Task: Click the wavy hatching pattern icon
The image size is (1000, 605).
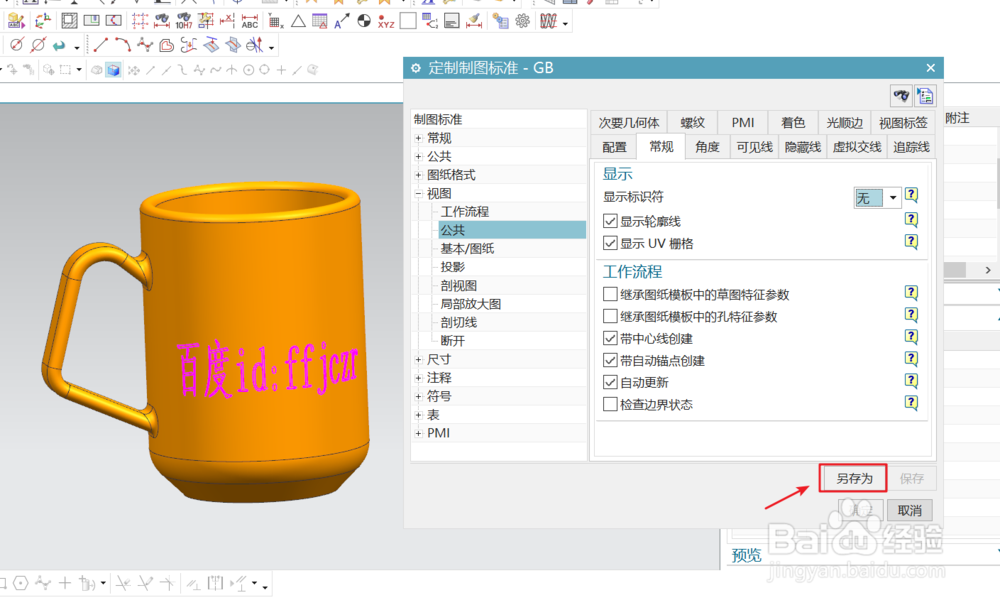Action: (x=548, y=22)
